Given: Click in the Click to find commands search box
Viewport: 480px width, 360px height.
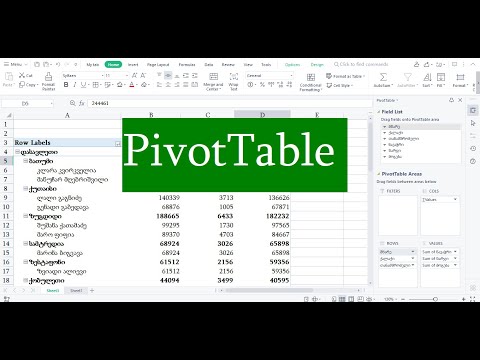Looking at the screenshot, I should tap(362, 64).
